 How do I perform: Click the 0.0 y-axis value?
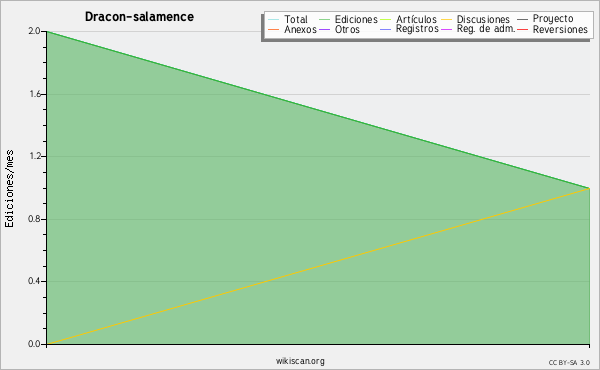(x=34, y=344)
